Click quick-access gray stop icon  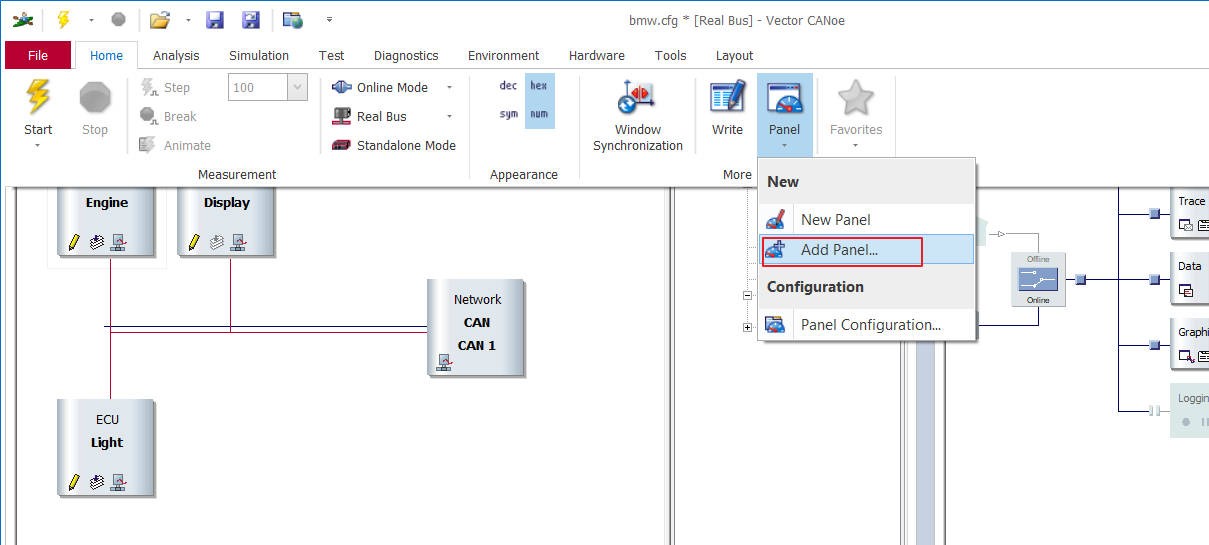click(119, 19)
